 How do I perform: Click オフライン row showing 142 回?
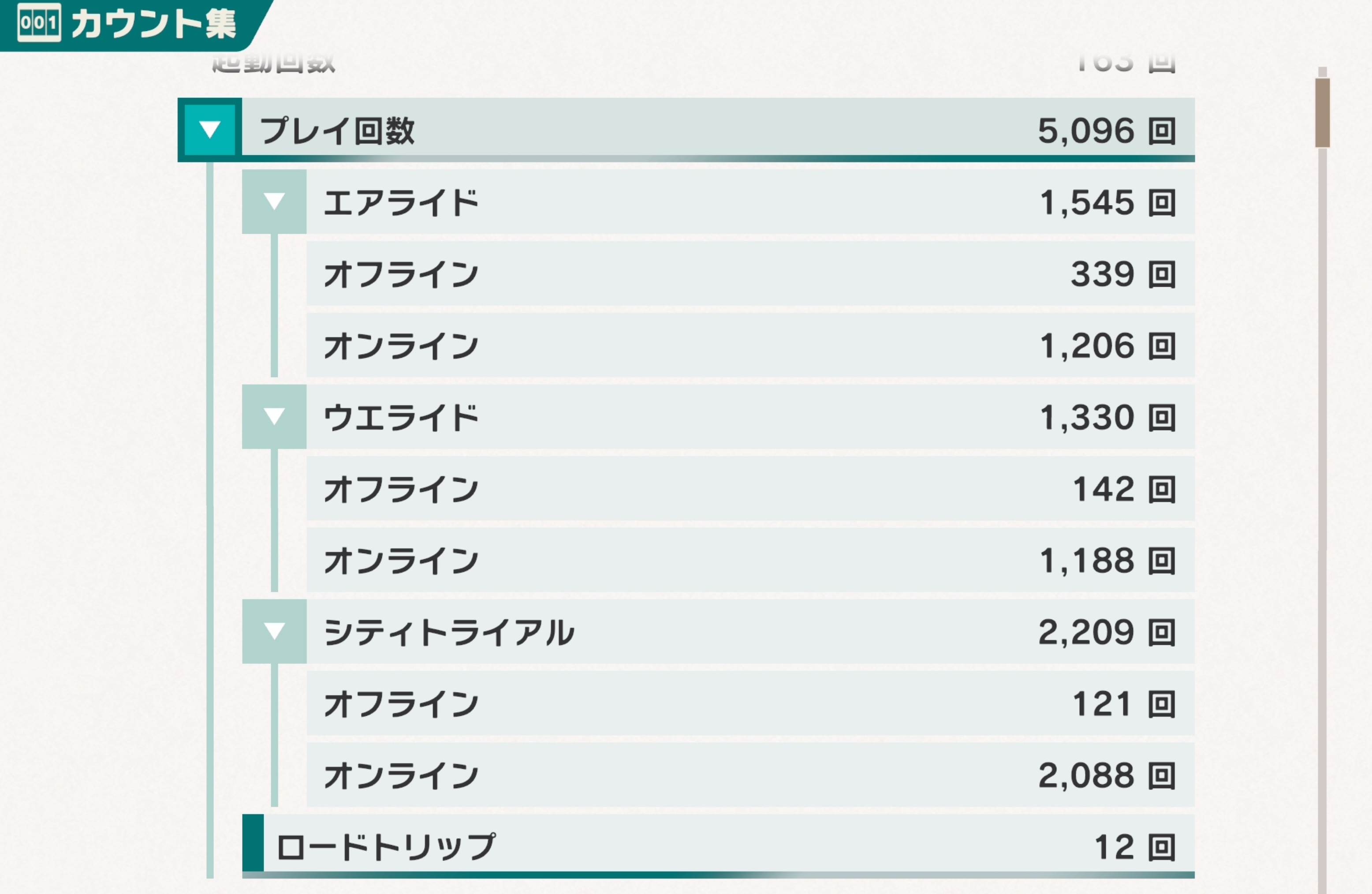(x=749, y=489)
